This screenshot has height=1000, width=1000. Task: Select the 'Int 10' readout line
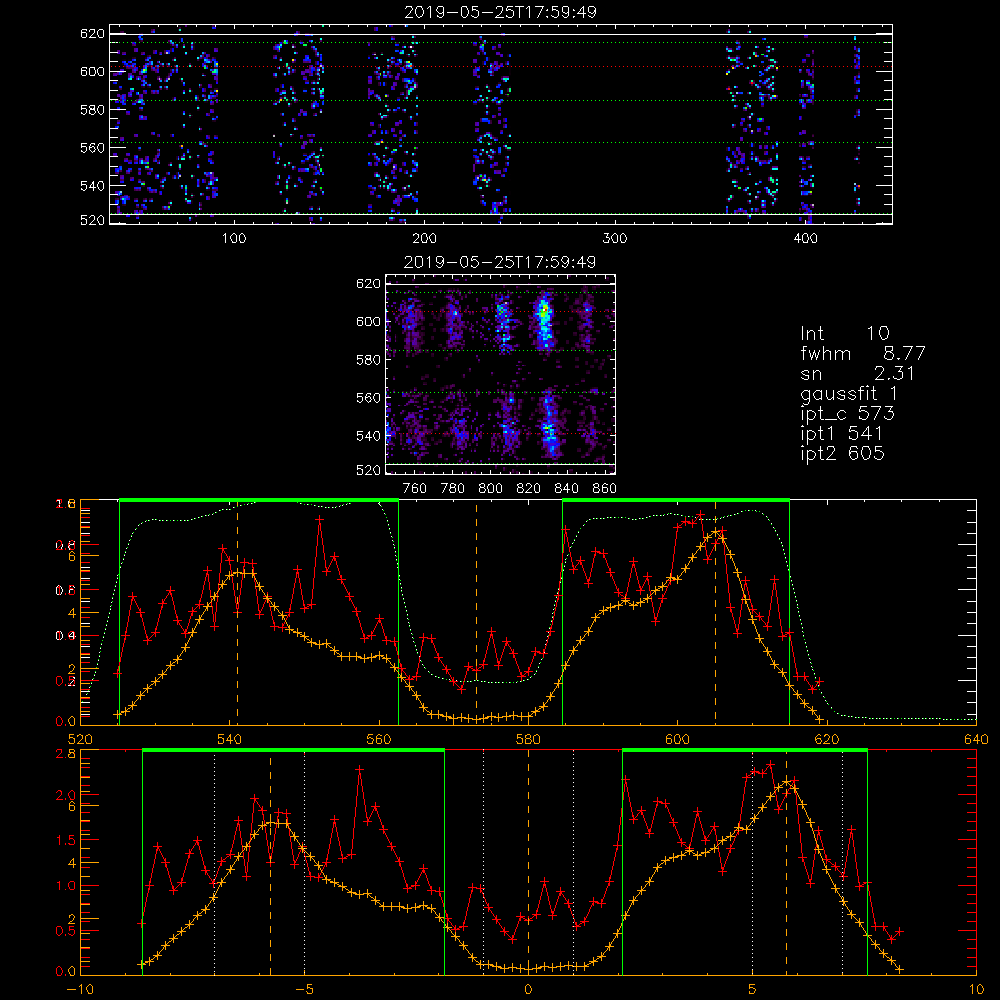tap(845, 334)
